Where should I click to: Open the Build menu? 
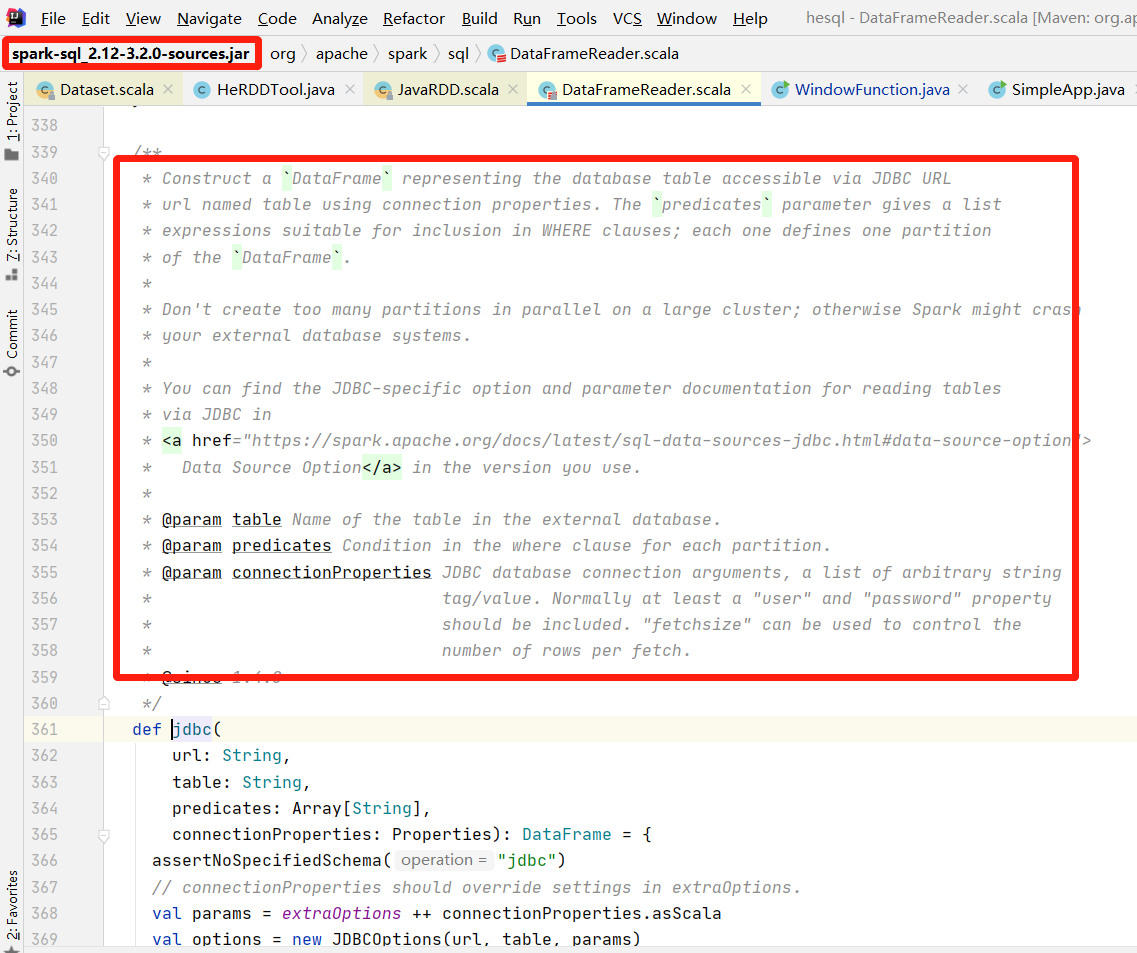coord(479,19)
